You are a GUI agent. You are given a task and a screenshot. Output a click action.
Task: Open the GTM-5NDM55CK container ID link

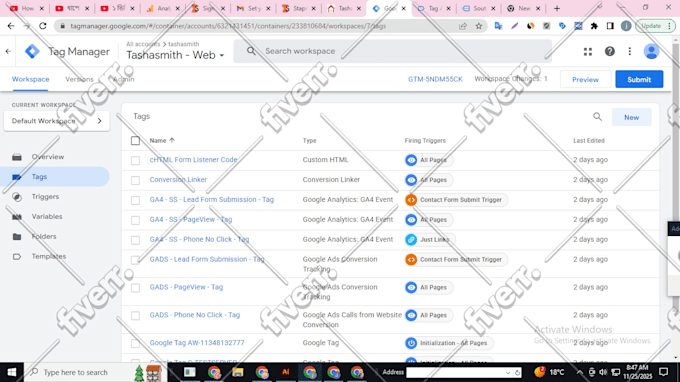435,79
